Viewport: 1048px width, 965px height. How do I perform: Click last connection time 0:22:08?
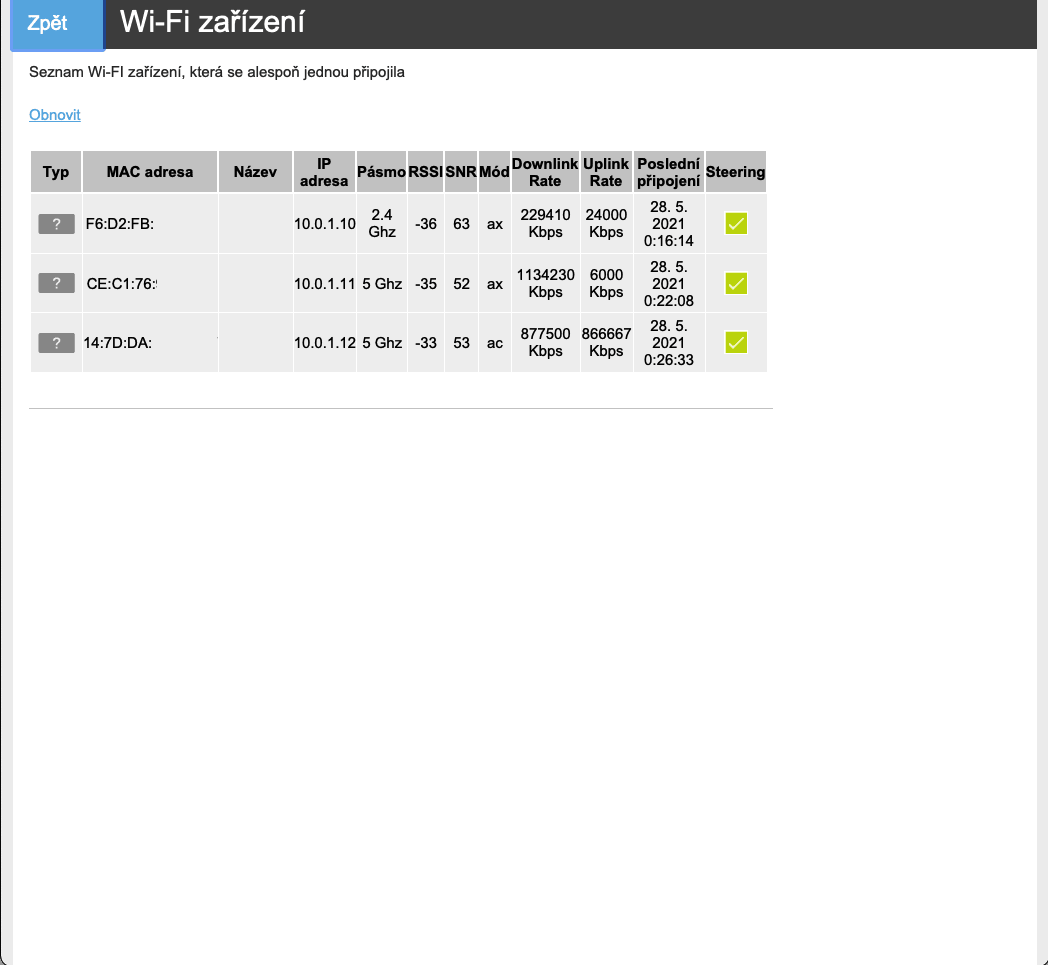tap(668, 301)
